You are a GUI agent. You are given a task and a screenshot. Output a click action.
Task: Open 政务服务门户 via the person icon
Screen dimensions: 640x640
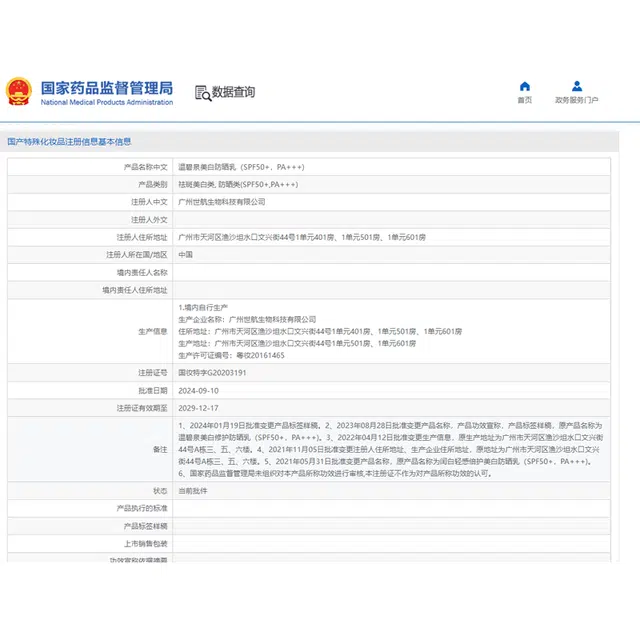[577, 86]
